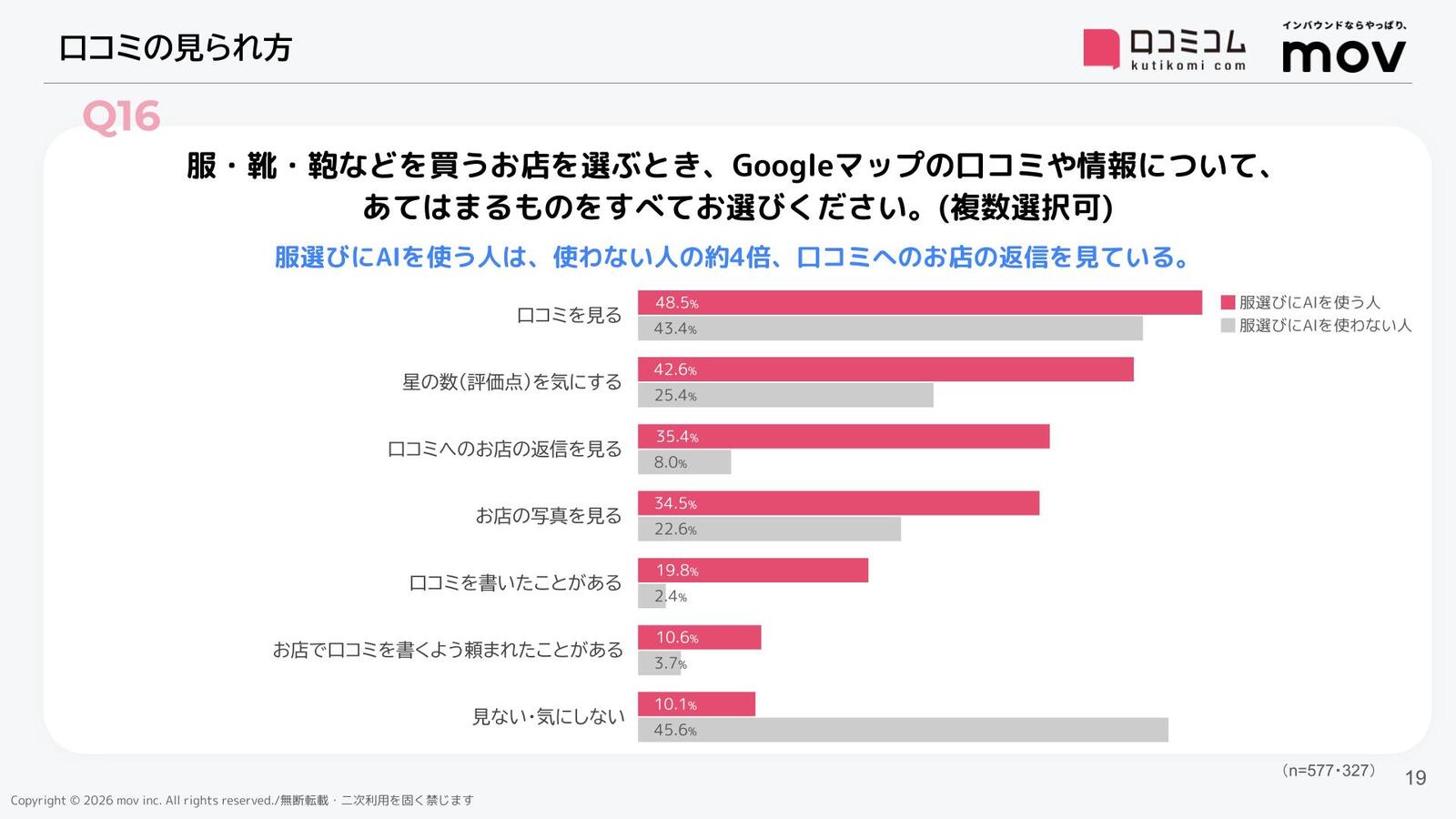The height and width of the screenshot is (819, 1456).
Task: Select the 42.6% pink bar for 星の数
Action: (x=885, y=369)
